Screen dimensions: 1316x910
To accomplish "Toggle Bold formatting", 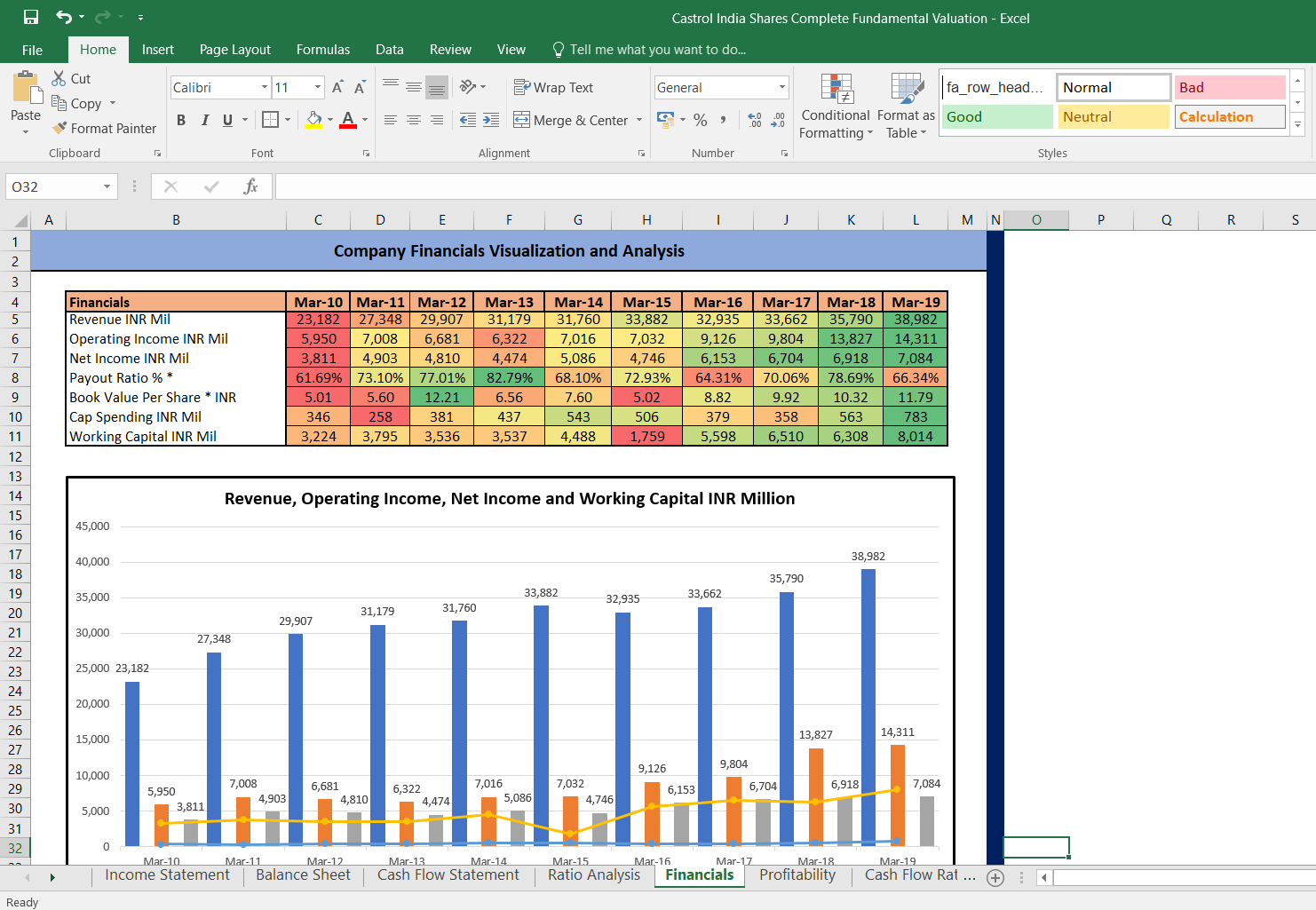I will [181, 120].
